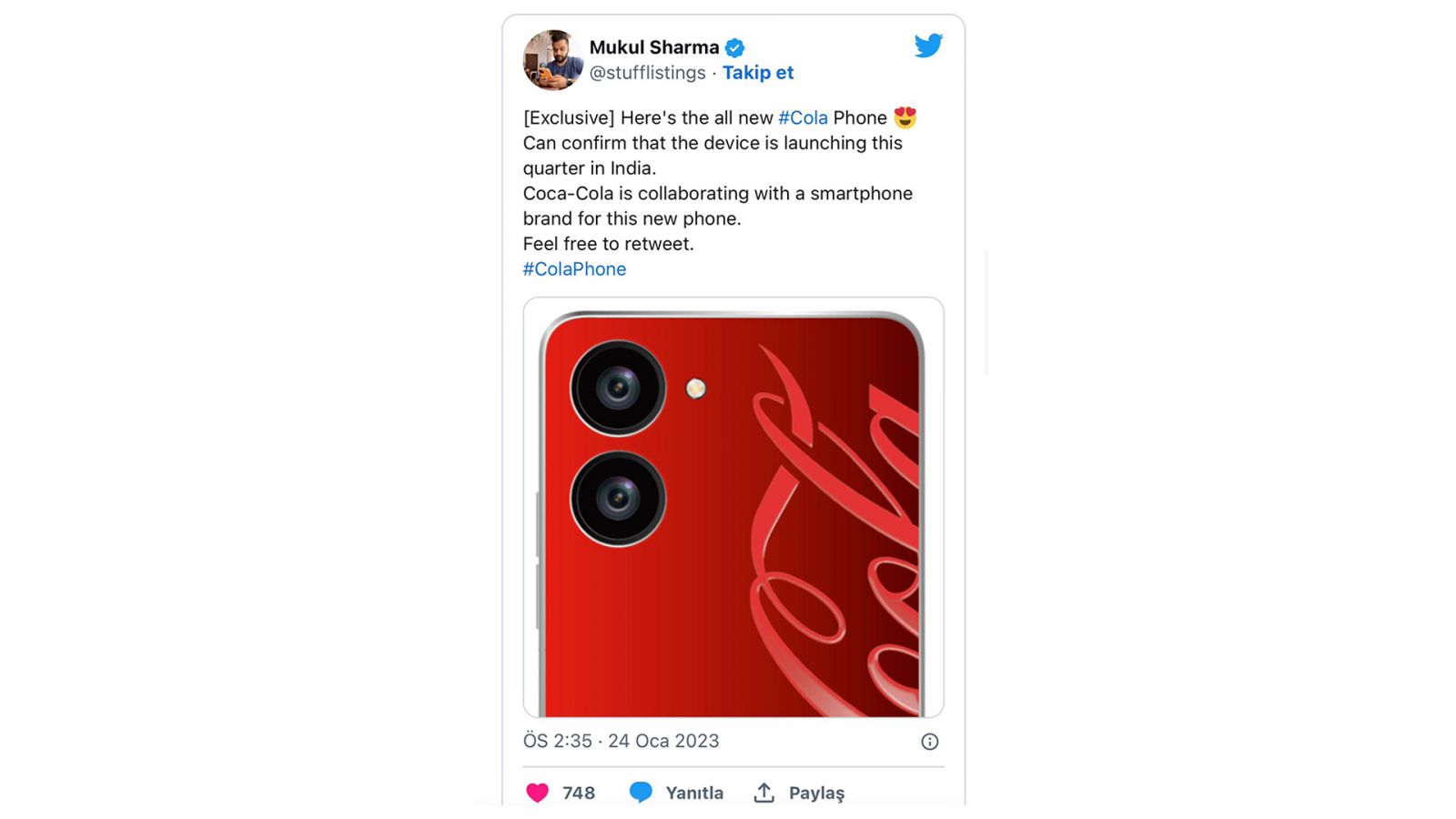
Task: Open the @stufflistings handle
Action: pos(647,73)
